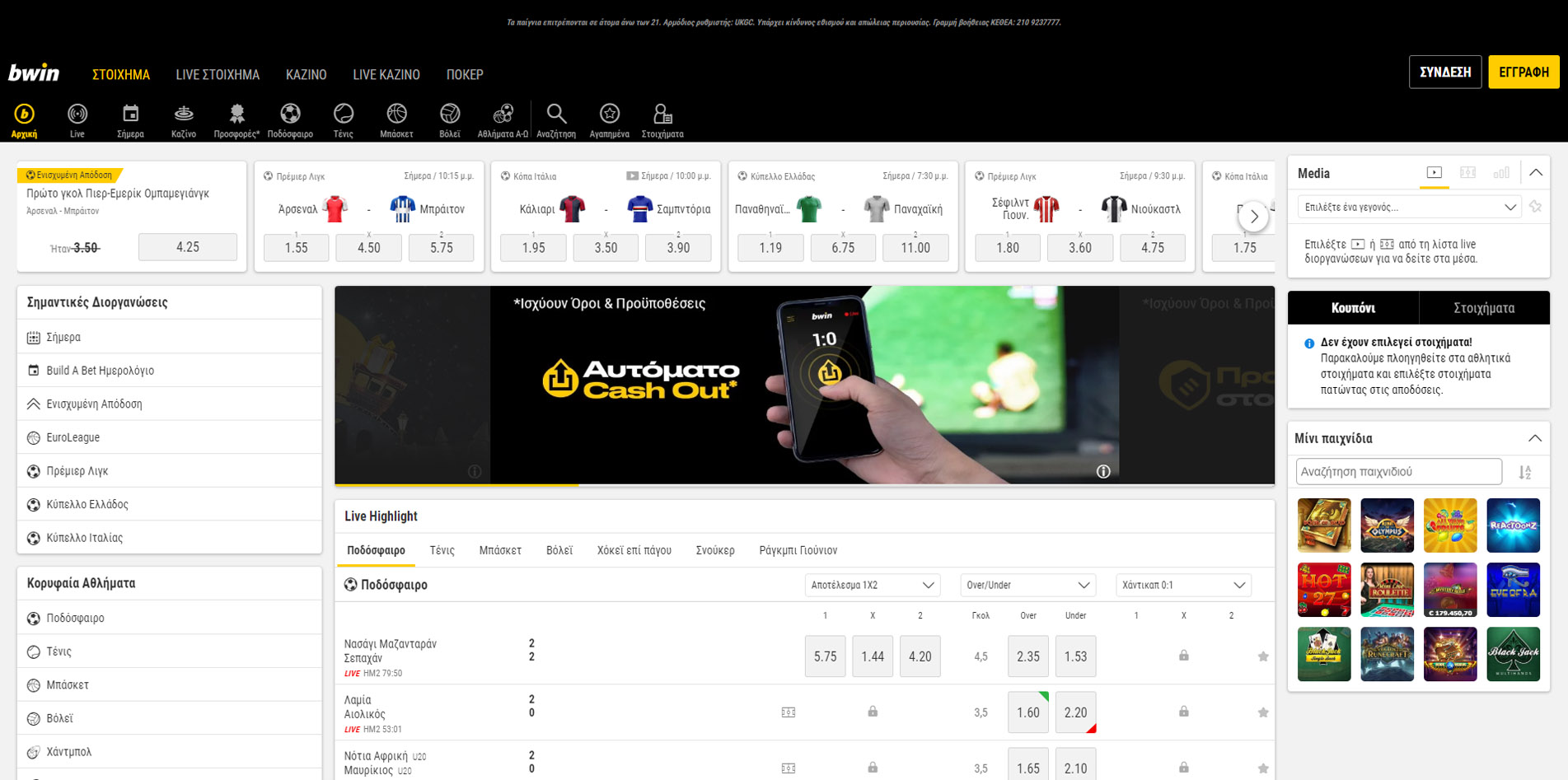1568x780 pixels.
Task: Favorite the Λαμία - Αιολικός match star
Action: [x=1263, y=712]
